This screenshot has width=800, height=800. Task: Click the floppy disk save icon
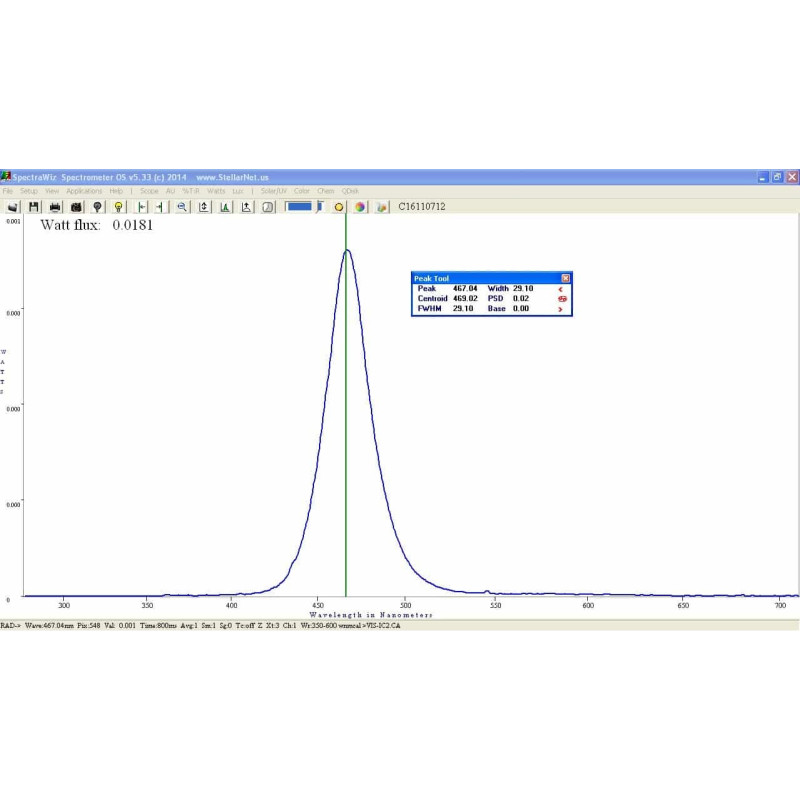pyautogui.click(x=34, y=207)
